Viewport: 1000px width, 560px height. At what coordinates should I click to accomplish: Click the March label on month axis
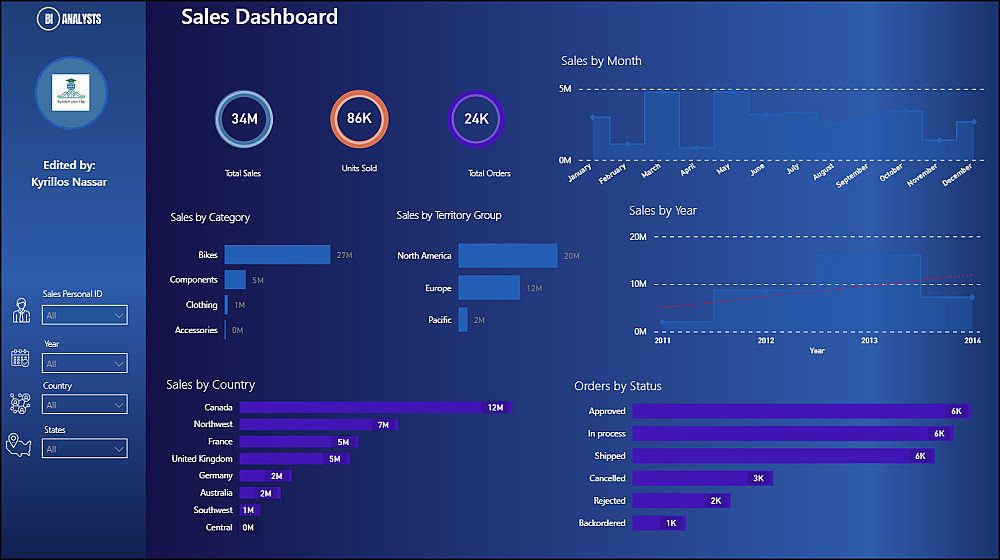pyautogui.click(x=651, y=171)
